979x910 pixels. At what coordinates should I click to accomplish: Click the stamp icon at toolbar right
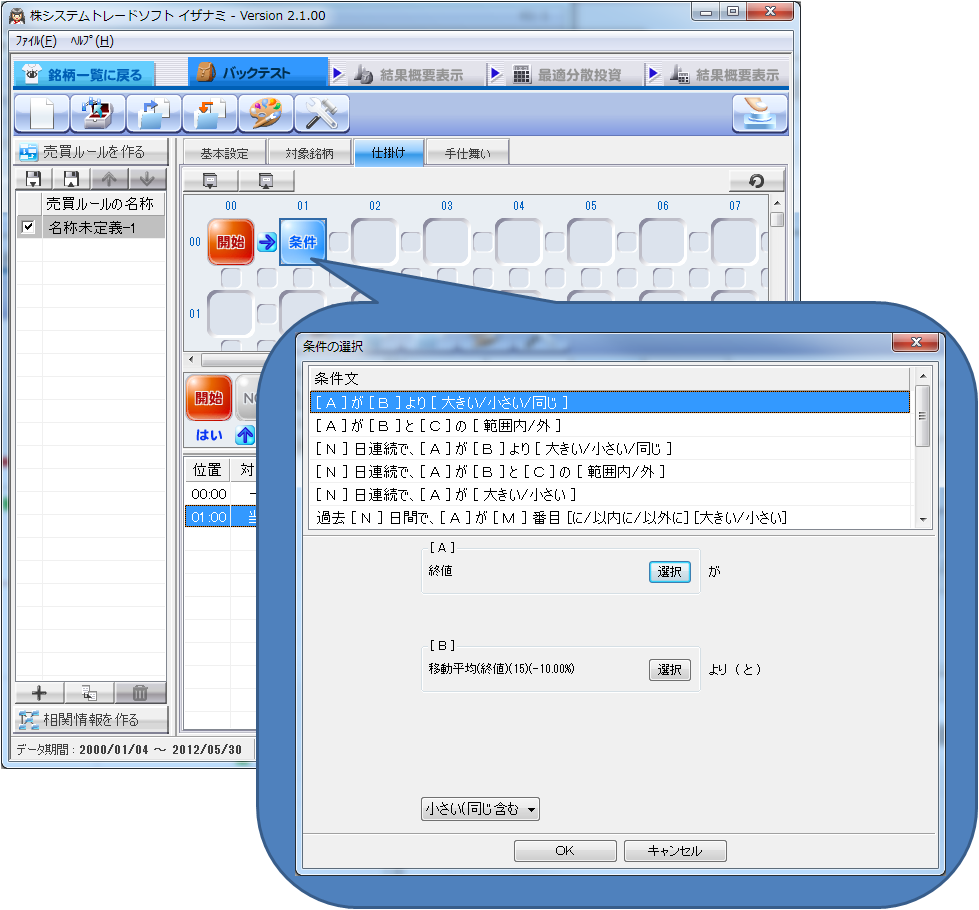[760, 114]
